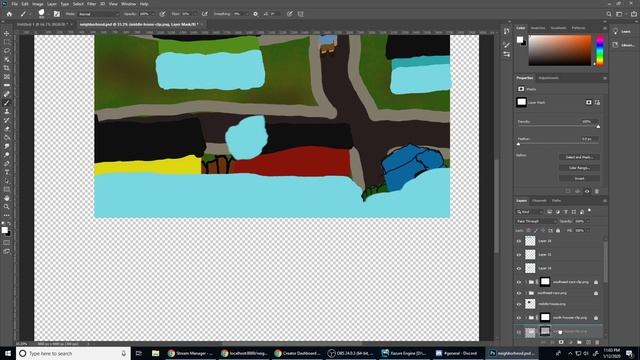Viewport: 640px width, 360px height.
Task: Hide the topmost Layer in Layers panel
Action: click(x=519, y=241)
